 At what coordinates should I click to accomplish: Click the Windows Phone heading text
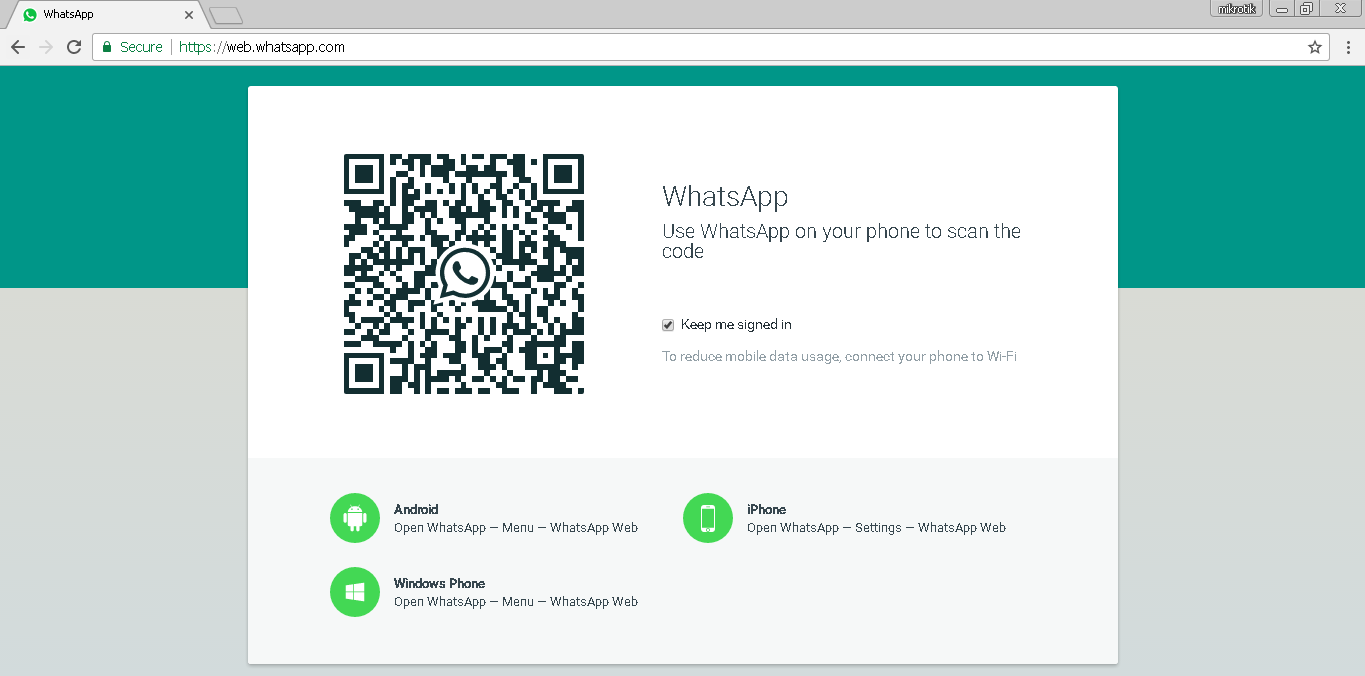[x=439, y=583]
